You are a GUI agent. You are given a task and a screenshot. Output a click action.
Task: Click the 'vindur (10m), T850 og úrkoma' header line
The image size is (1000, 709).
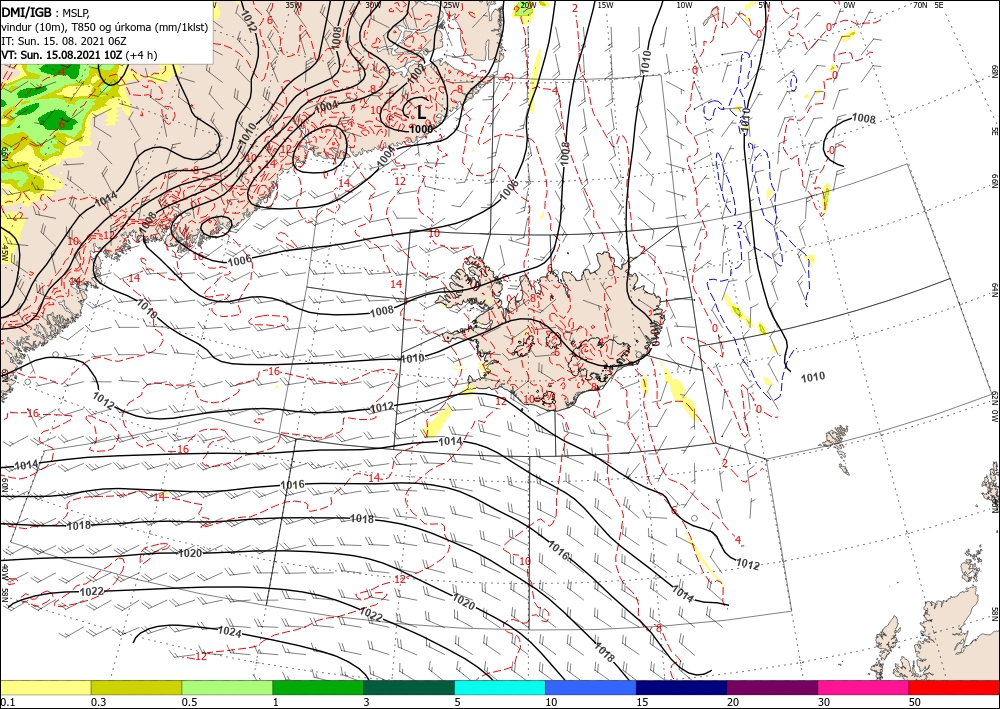(x=105, y=27)
